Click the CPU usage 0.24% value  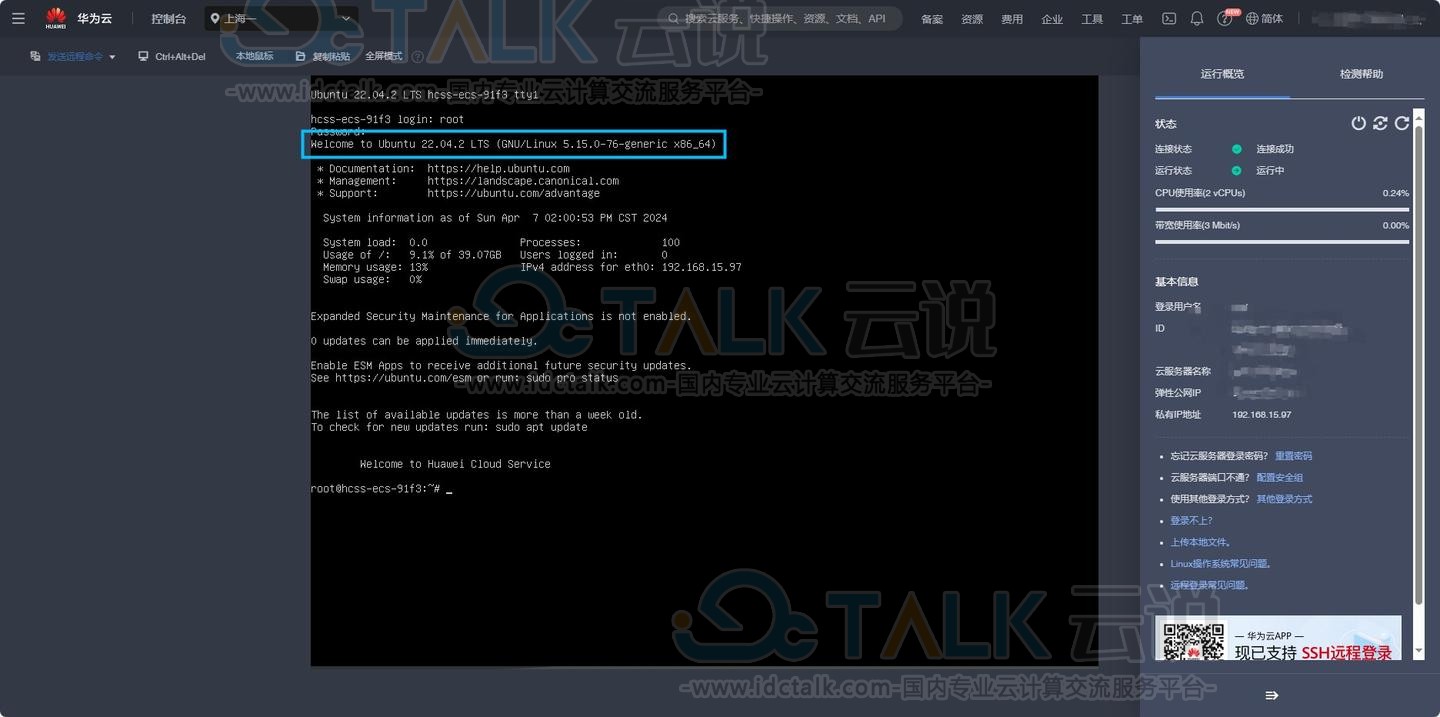tap(1396, 193)
